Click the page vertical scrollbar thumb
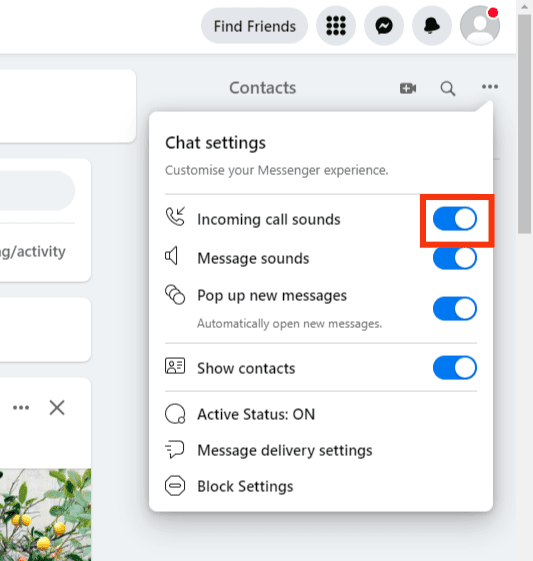Viewport: 533px width, 561px height. pyautogui.click(x=524, y=124)
